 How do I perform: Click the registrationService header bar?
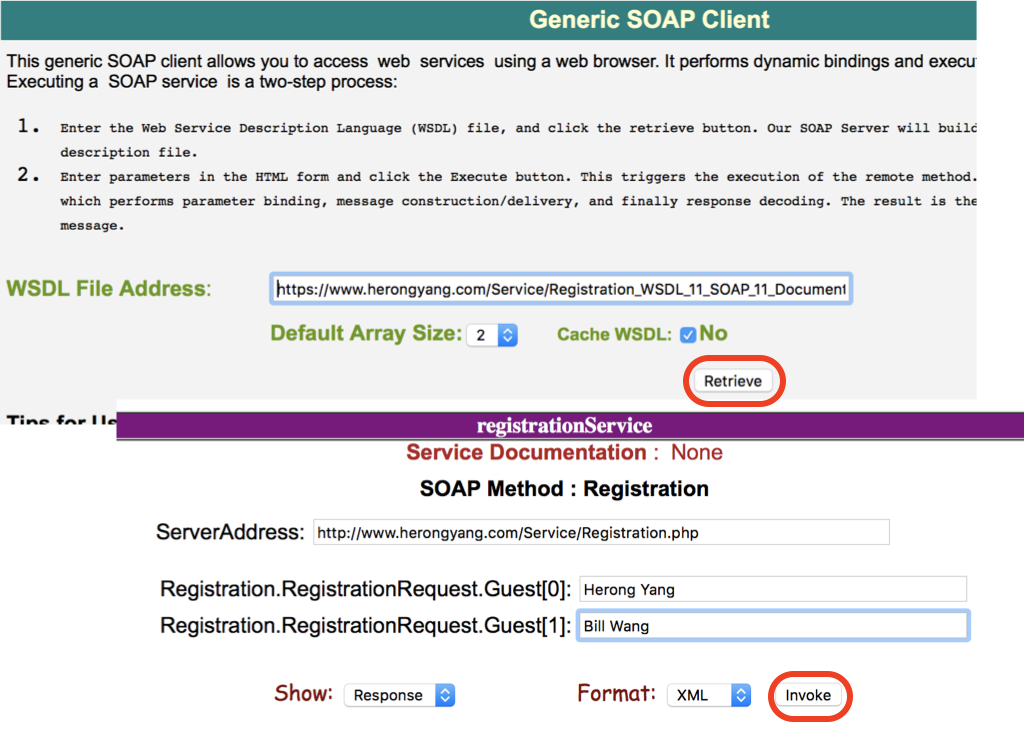point(564,425)
